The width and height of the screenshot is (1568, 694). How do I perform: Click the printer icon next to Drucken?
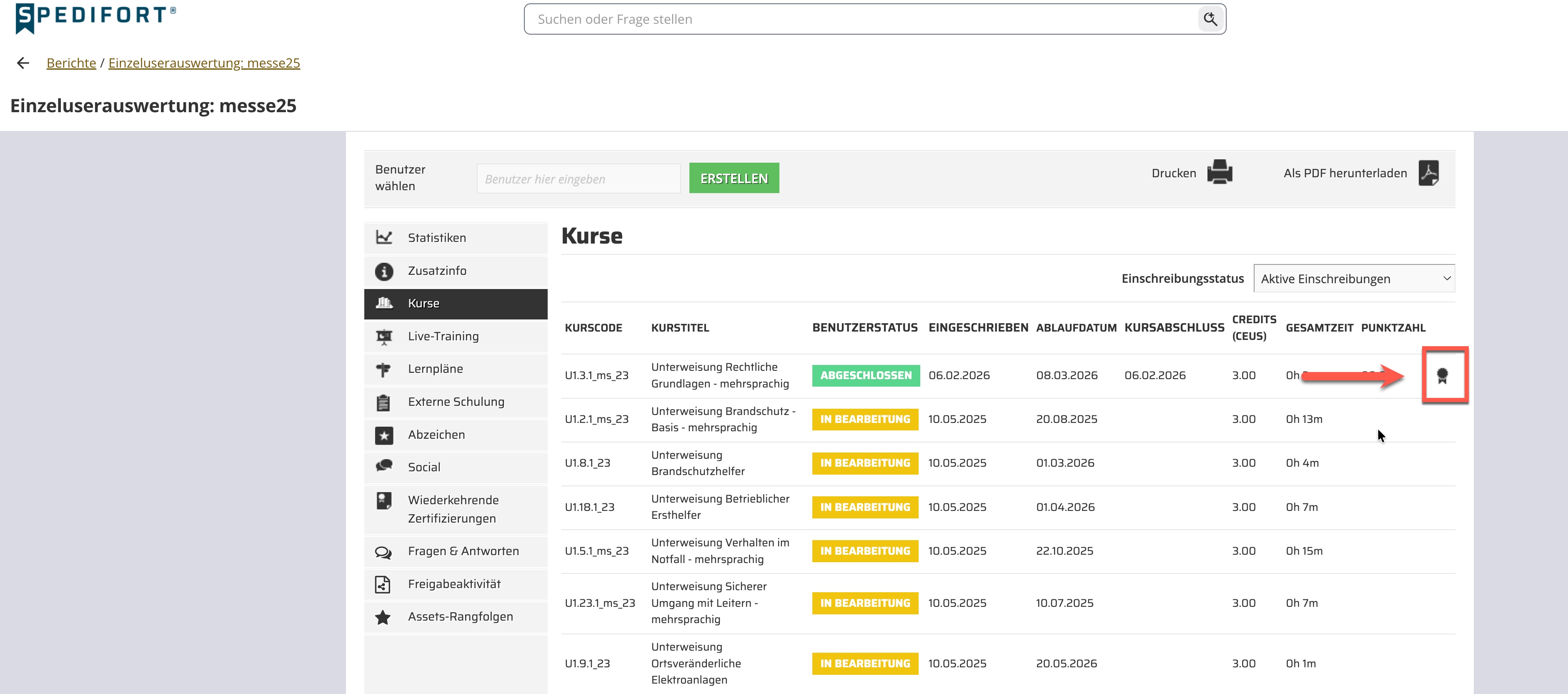1219,172
